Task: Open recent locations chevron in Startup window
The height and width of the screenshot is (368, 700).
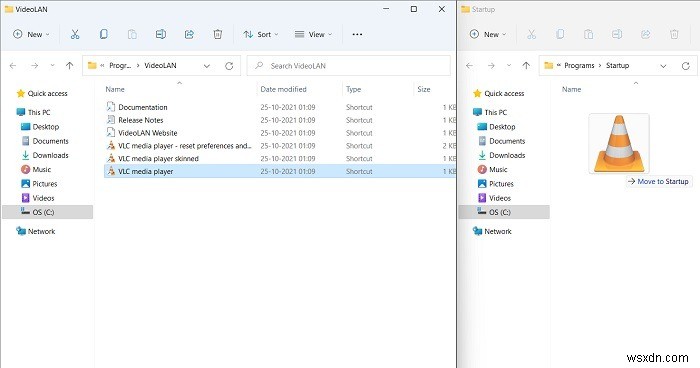Action: [x=509, y=66]
